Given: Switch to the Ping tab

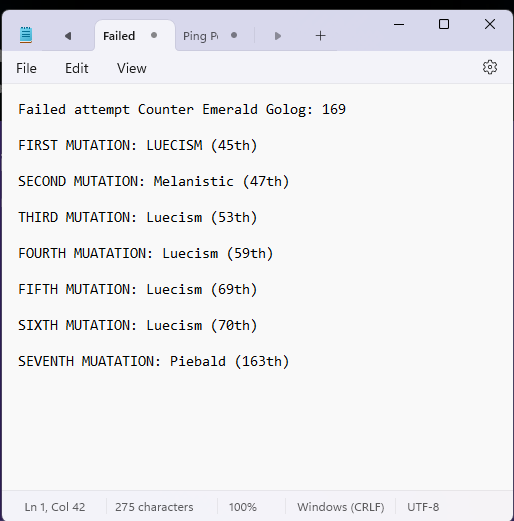Looking at the screenshot, I should (201, 36).
